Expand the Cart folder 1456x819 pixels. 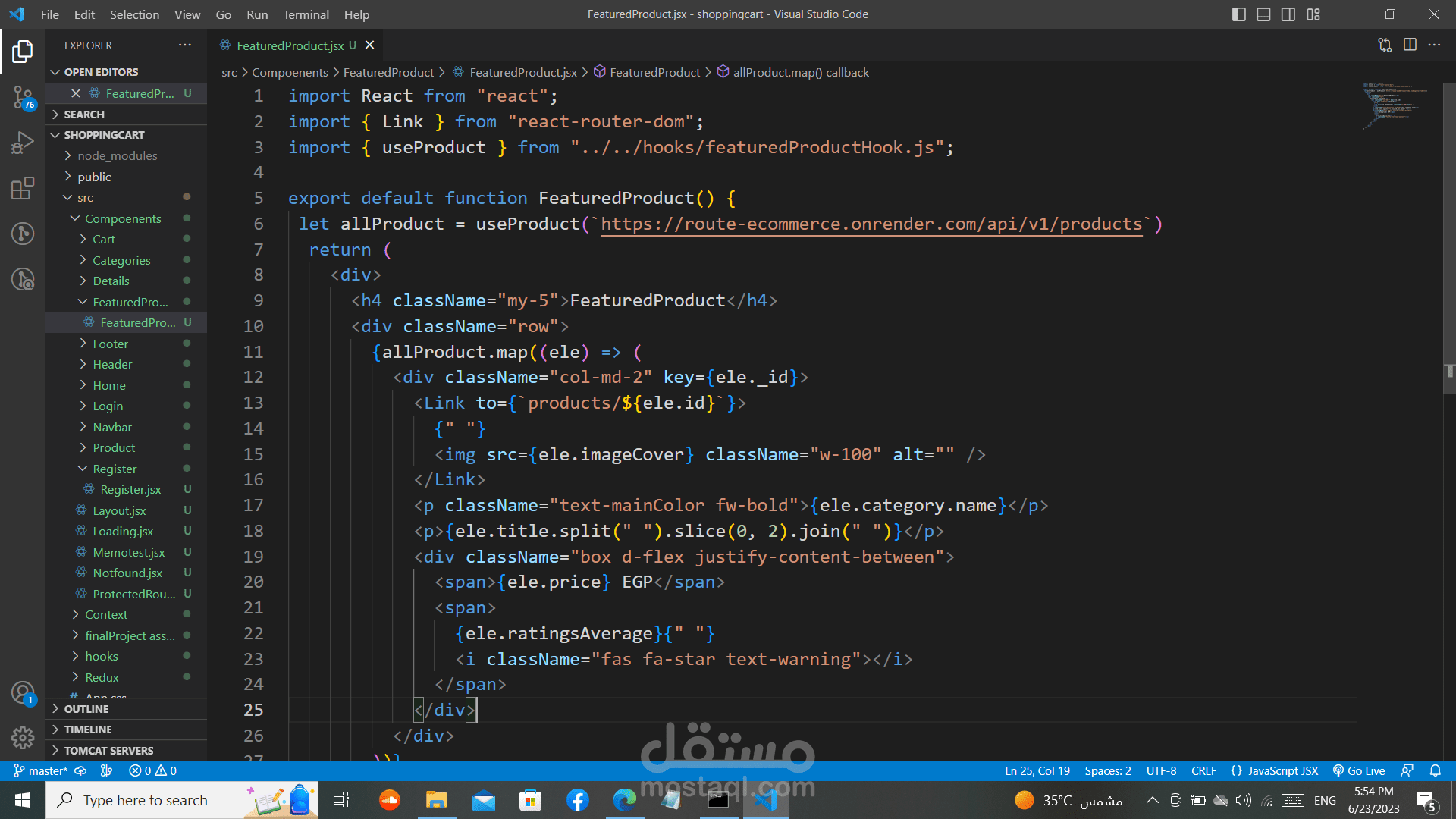(104, 239)
